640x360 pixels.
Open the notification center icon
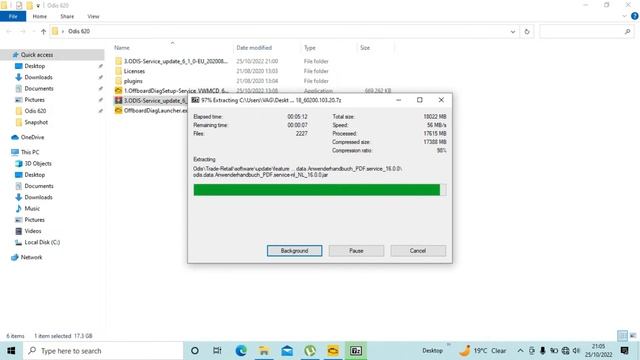click(624, 351)
